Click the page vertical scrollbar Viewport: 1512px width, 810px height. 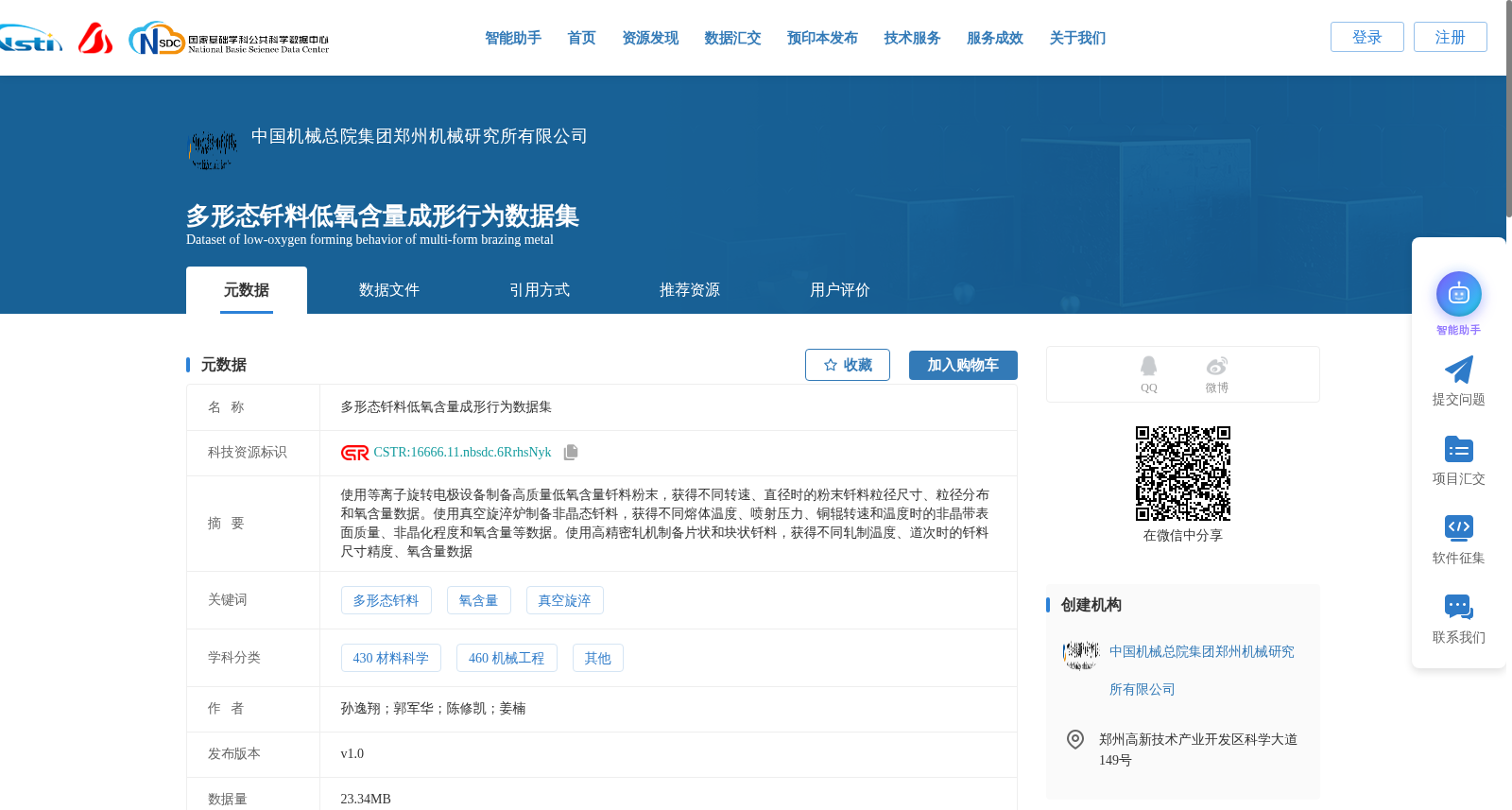[1508, 109]
